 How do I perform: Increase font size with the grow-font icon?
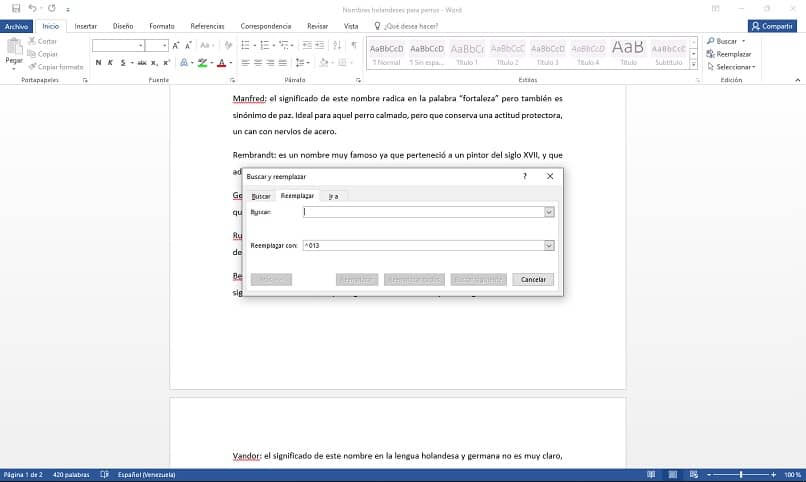click(x=176, y=46)
